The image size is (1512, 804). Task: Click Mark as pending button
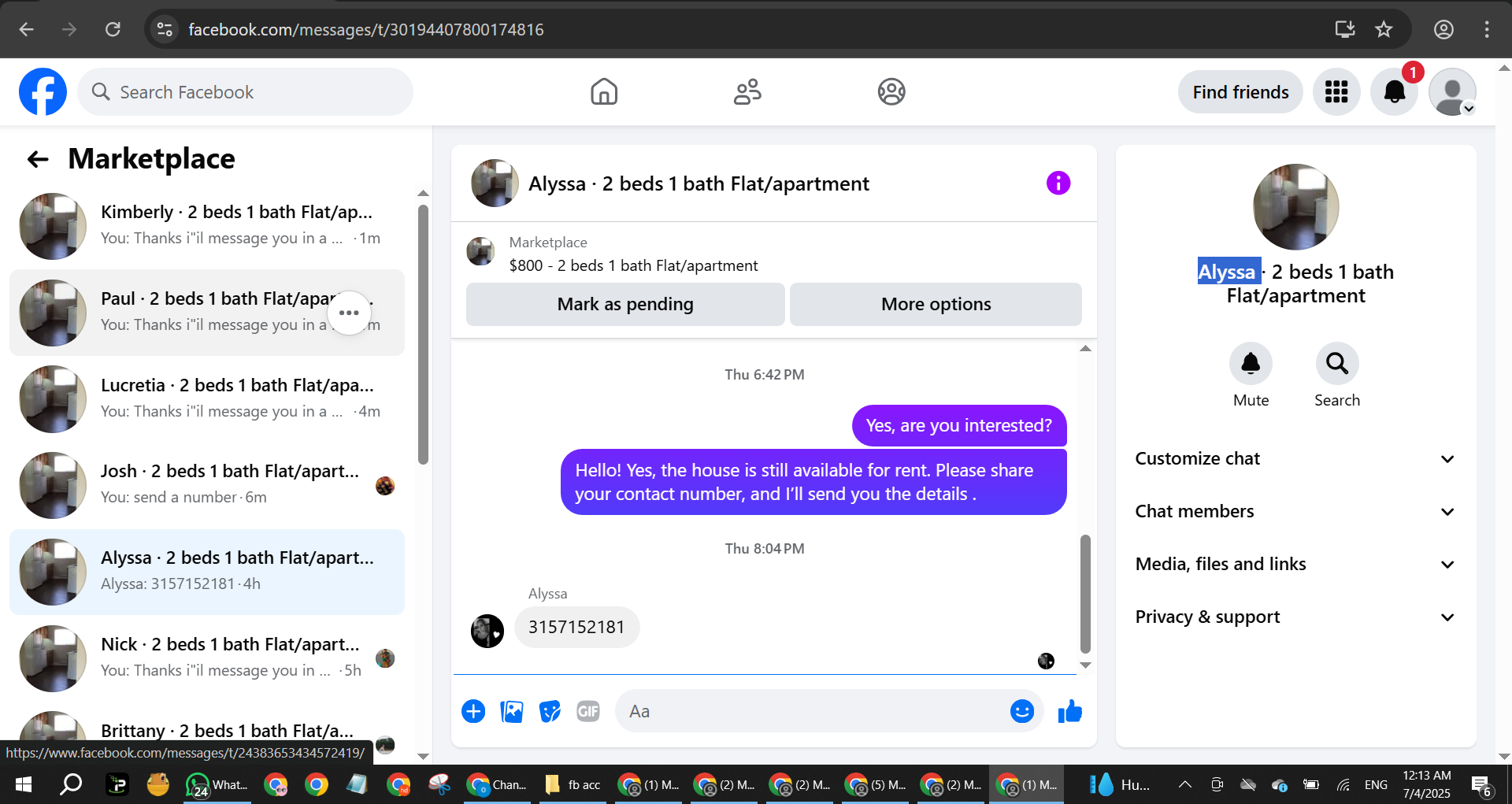[625, 304]
